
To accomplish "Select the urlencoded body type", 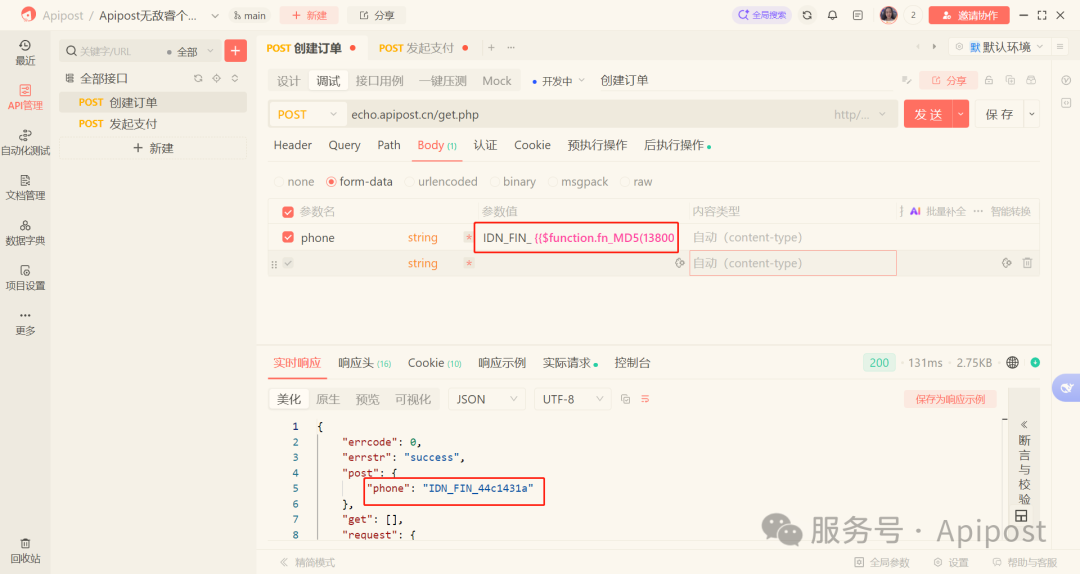I will tap(442, 182).
